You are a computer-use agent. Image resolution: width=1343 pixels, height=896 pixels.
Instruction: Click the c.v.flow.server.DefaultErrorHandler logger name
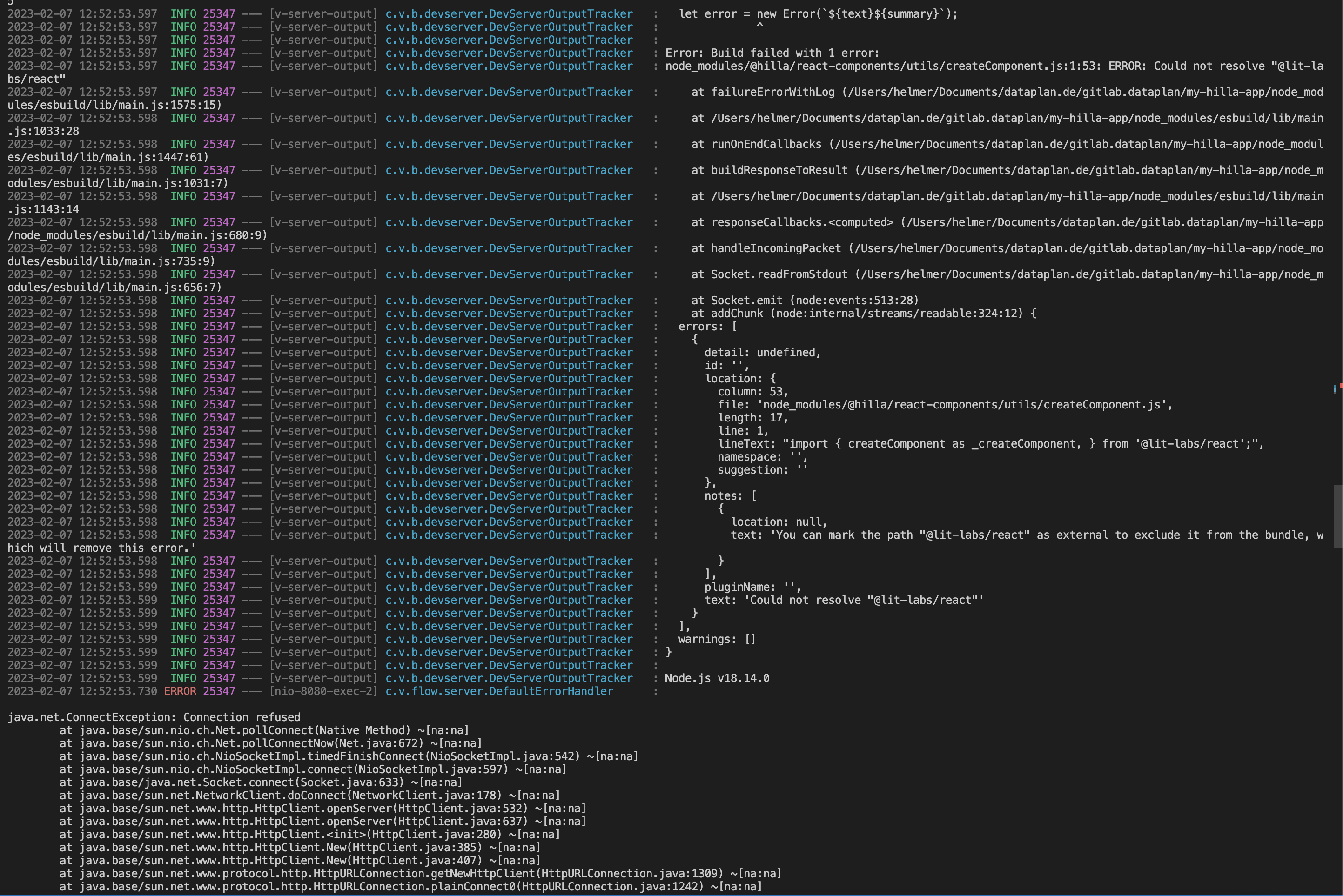pyautogui.click(x=499, y=691)
